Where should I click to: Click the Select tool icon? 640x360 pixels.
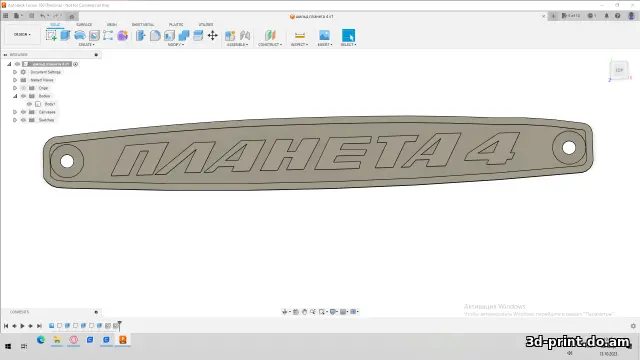pos(348,35)
